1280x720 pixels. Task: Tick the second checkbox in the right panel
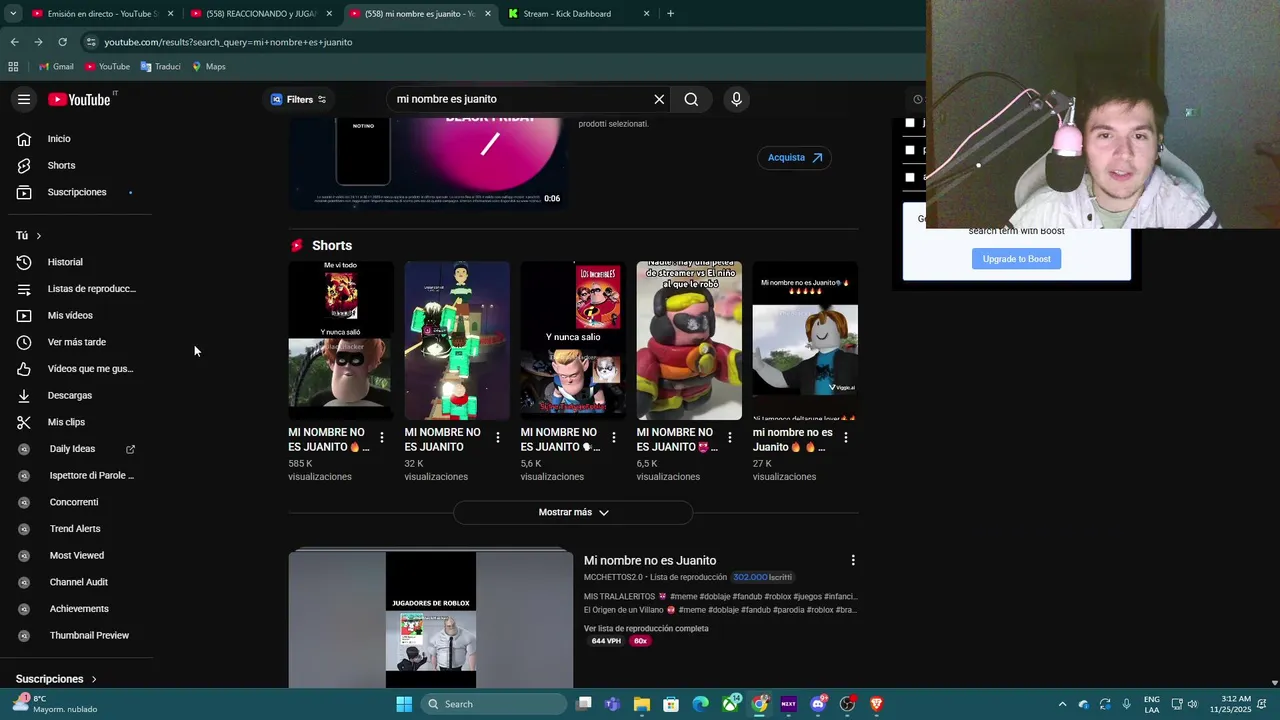coord(910,150)
